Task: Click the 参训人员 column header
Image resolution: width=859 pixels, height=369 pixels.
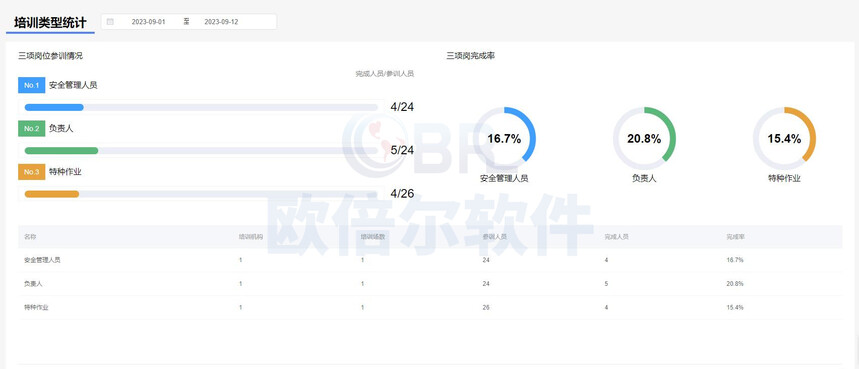Action: (494, 237)
